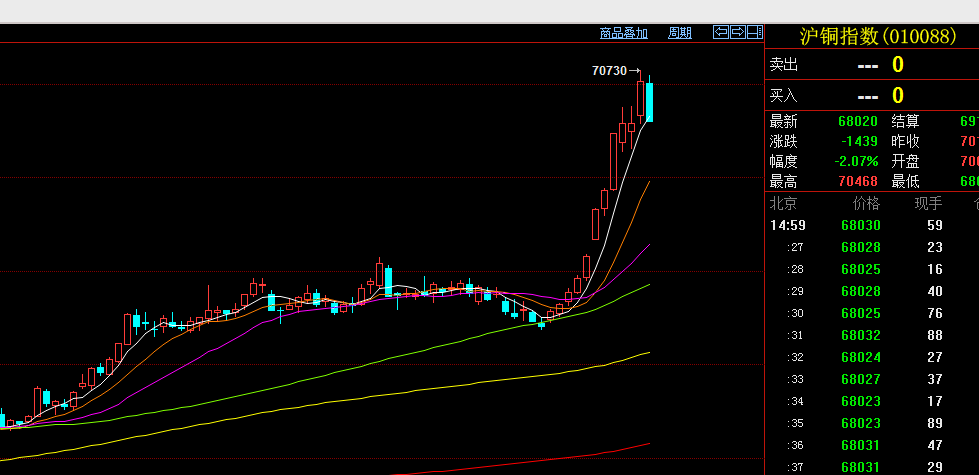Select the day high value 70468
The width and height of the screenshot is (979, 475).
pyautogui.click(x=857, y=182)
